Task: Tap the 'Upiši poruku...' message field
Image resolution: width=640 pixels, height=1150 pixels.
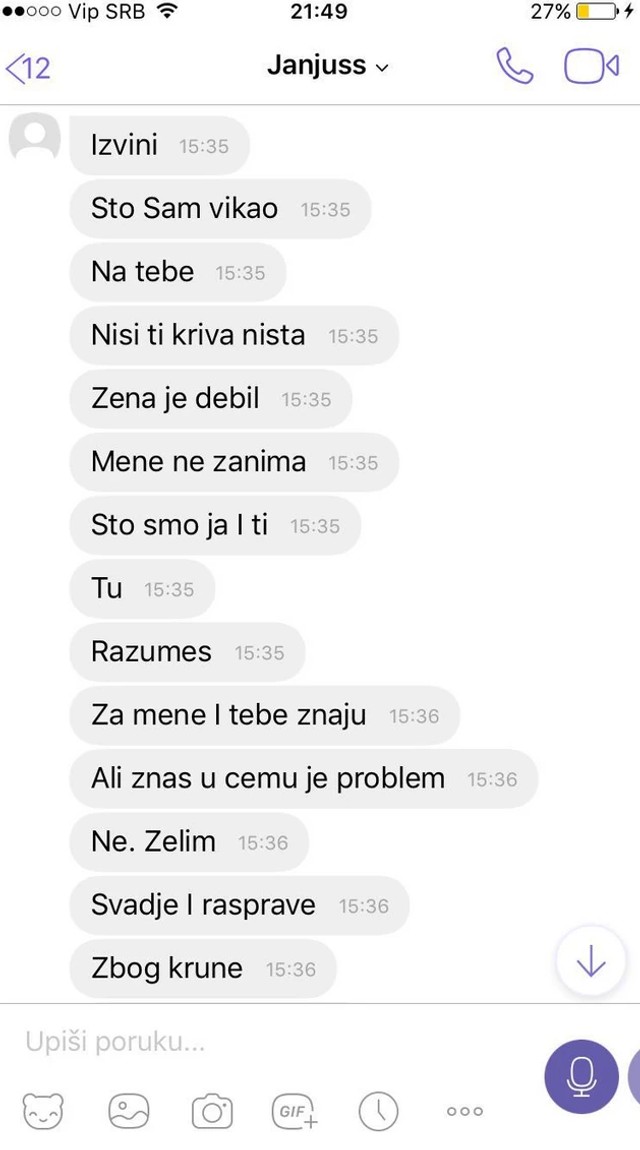Action: 279,1041
